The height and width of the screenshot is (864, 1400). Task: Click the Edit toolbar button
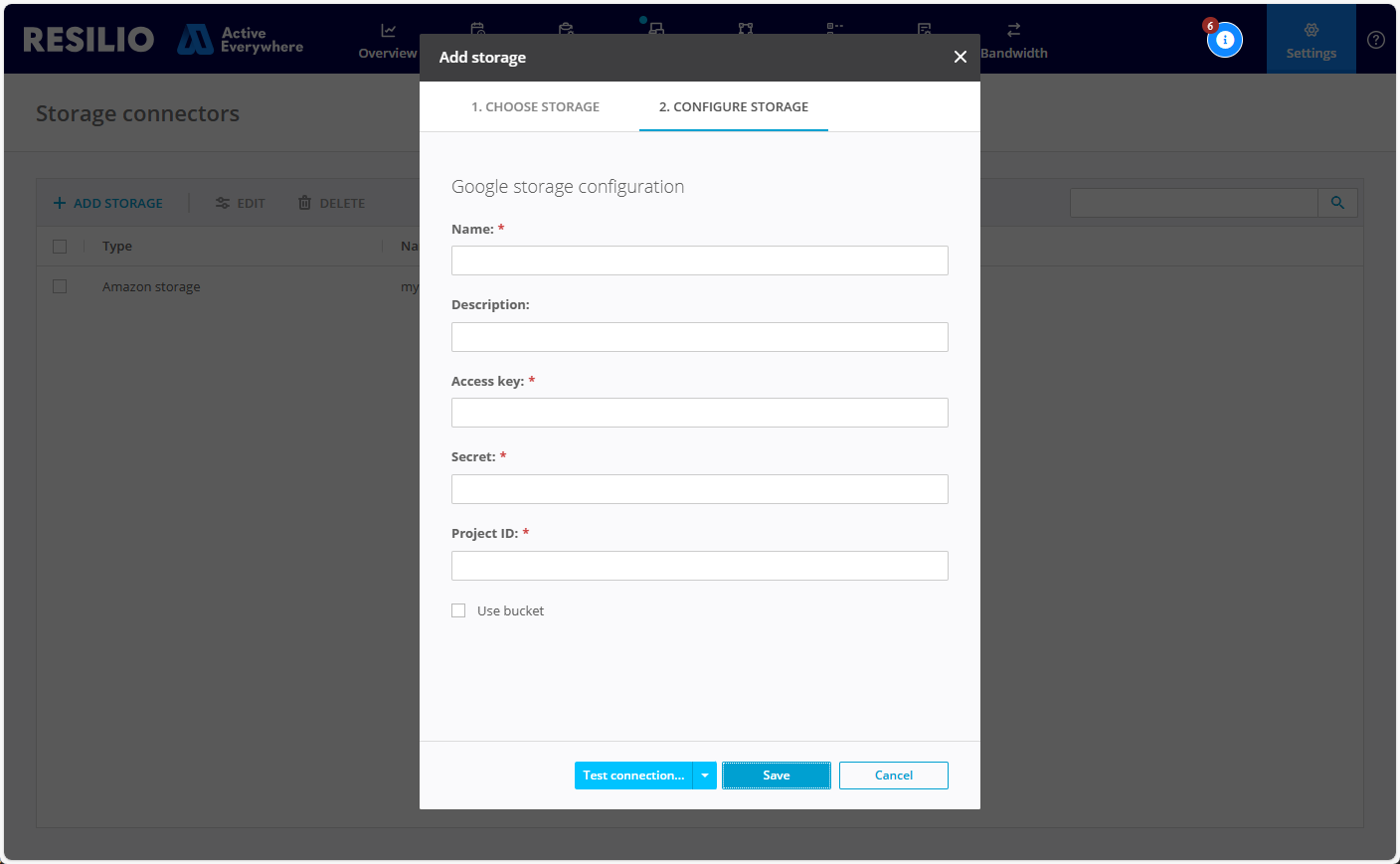pos(241,203)
